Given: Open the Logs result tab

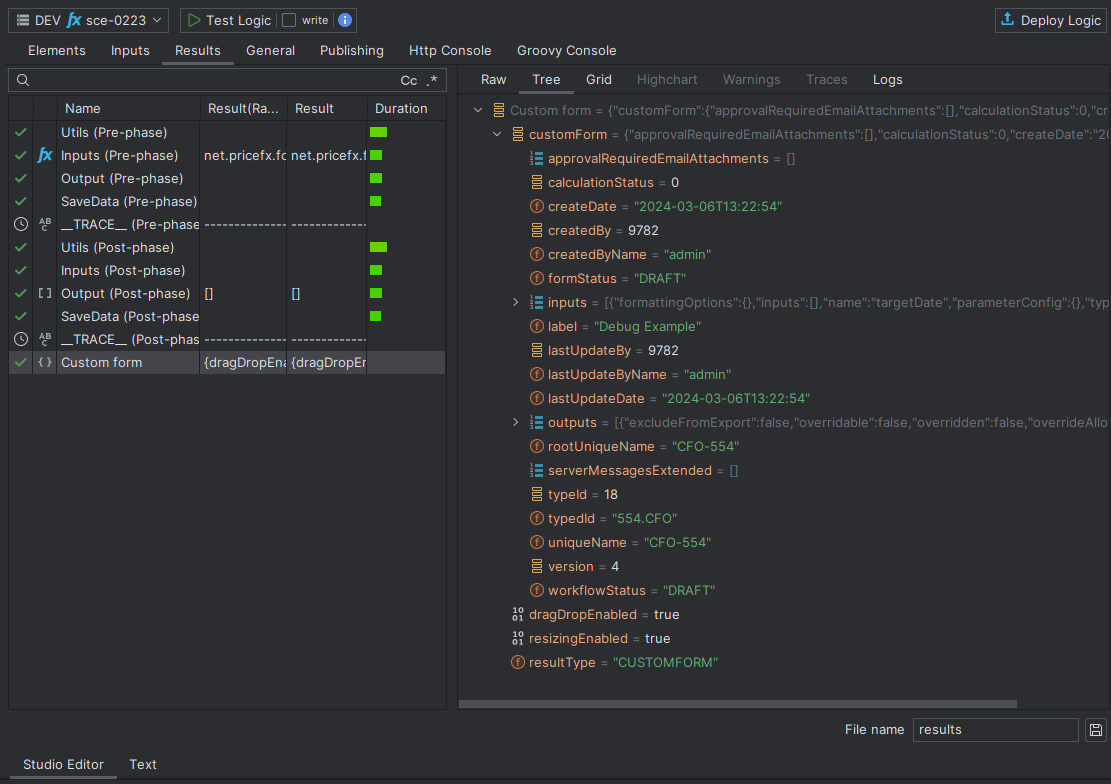Looking at the screenshot, I should (x=888, y=79).
